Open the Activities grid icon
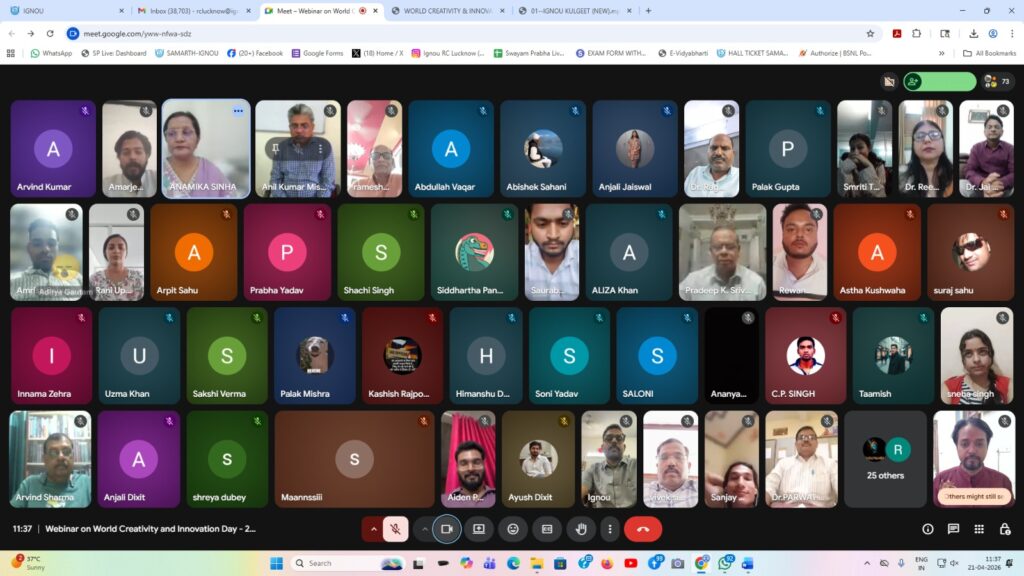 (979, 529)
